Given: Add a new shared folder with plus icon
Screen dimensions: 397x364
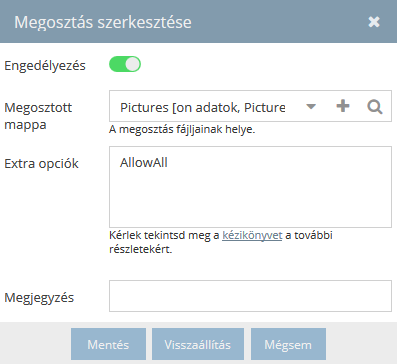Looking at the screenshot, I should (x=343, y=106).
